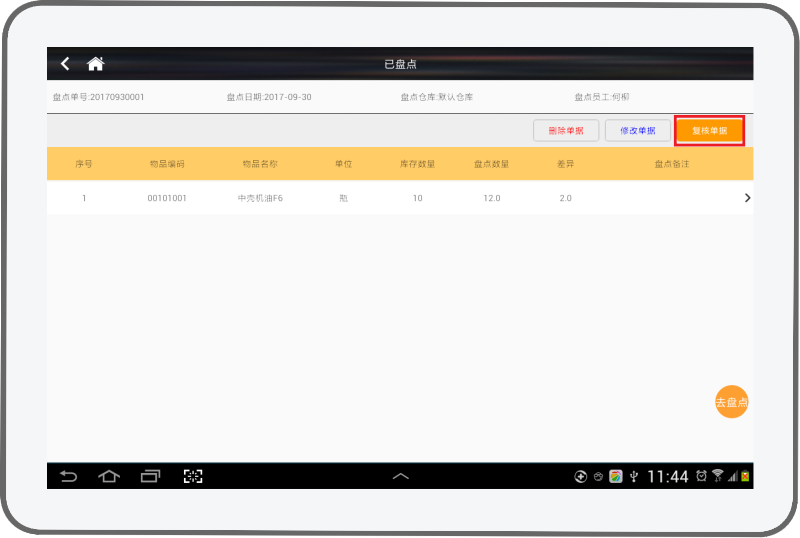Screen dimensions: 800x538
Task: Tap the Wi-Fi signal status icon
Action: 717,476
